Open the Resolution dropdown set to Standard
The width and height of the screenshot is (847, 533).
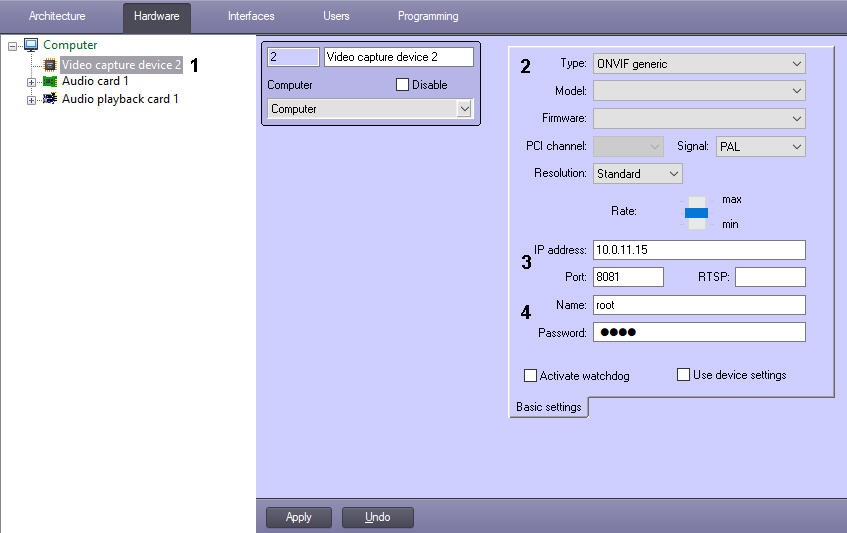point(638,174)
